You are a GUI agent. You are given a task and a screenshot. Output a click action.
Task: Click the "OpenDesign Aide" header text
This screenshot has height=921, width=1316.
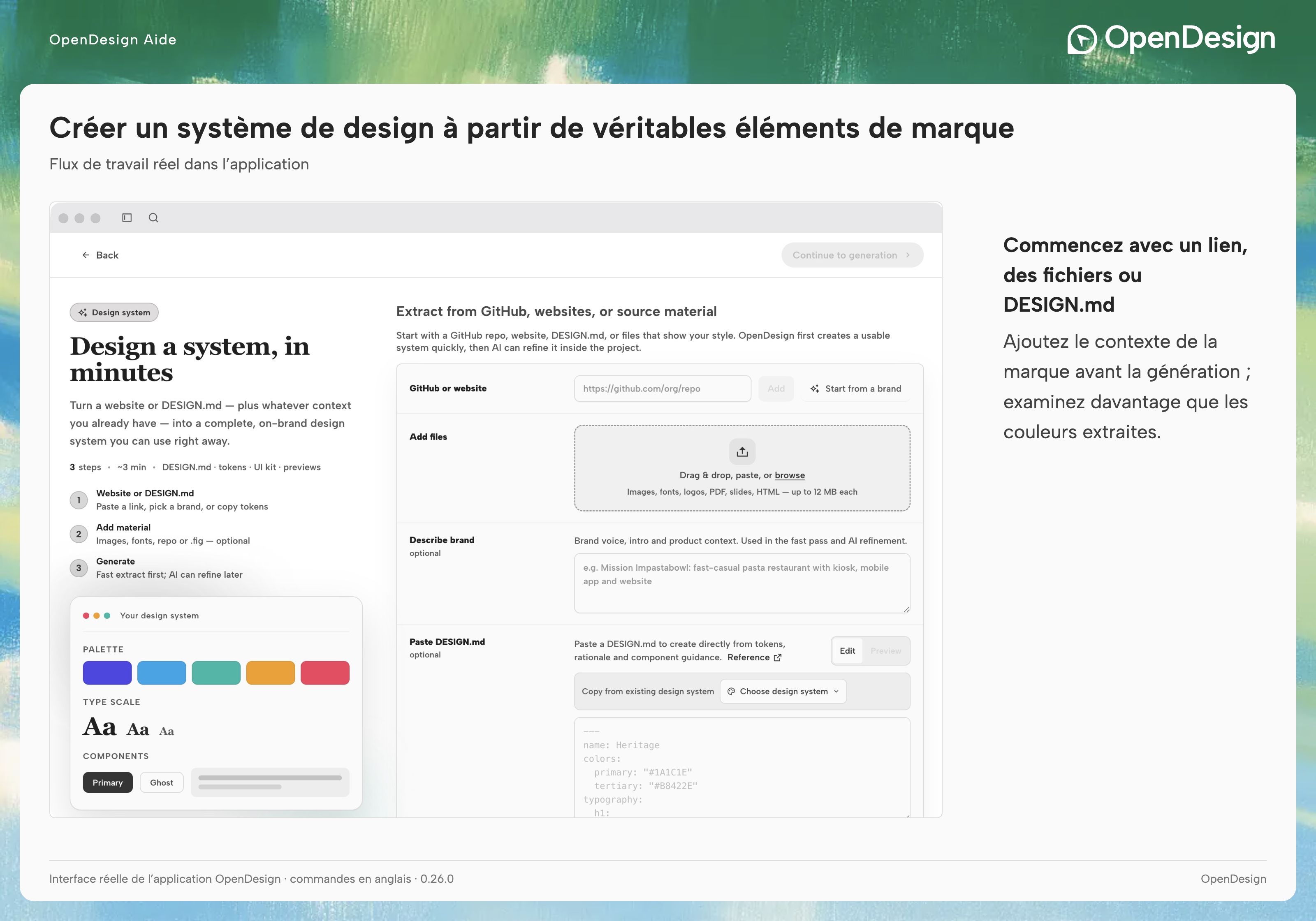[x=113, y=39]
